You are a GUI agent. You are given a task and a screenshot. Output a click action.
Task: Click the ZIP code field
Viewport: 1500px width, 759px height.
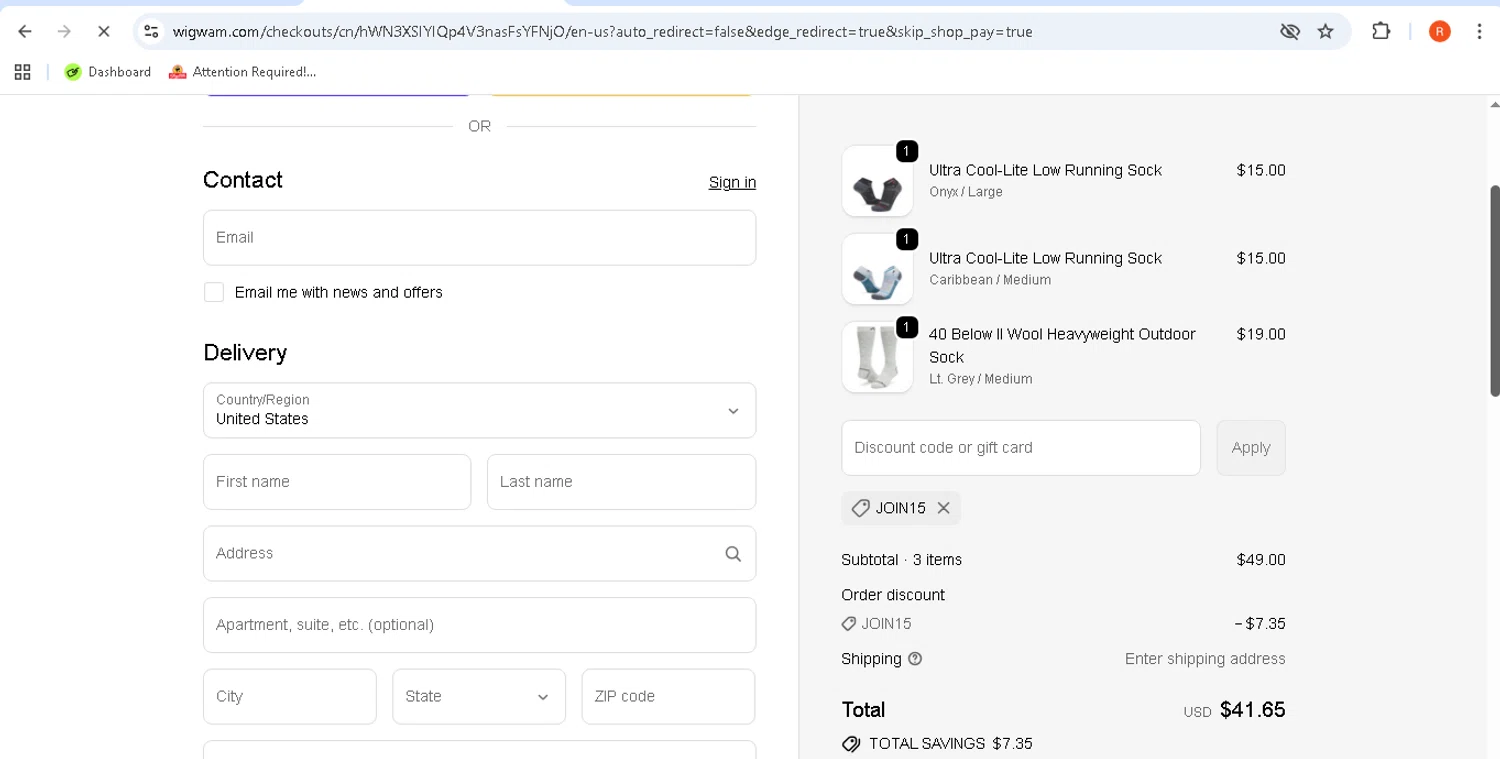point(668,696)
